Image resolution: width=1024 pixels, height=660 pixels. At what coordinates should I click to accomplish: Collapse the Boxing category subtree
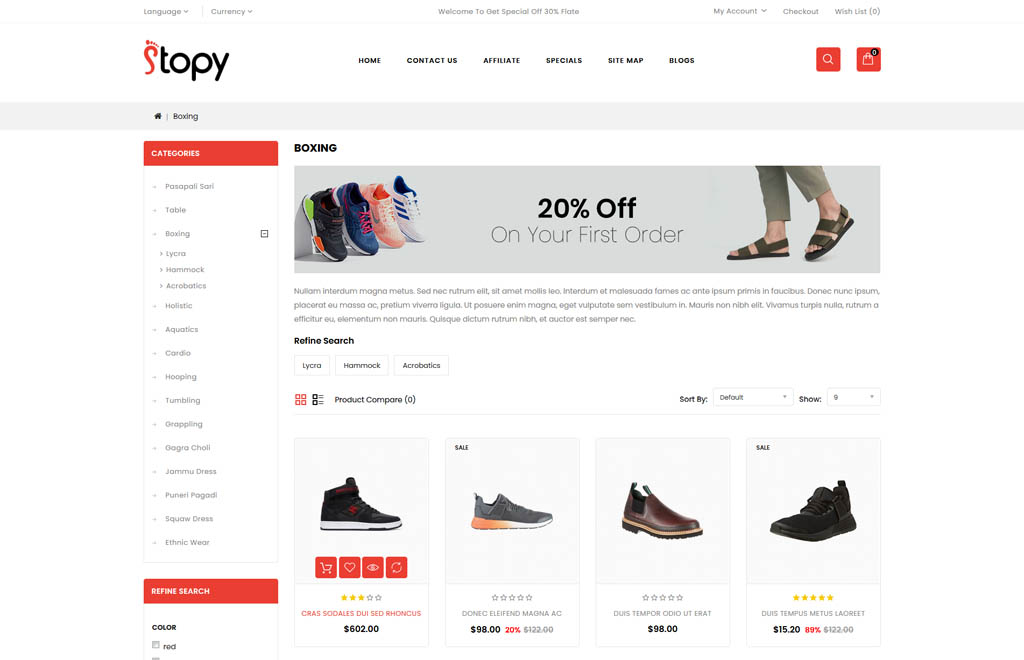coord(264,234)
